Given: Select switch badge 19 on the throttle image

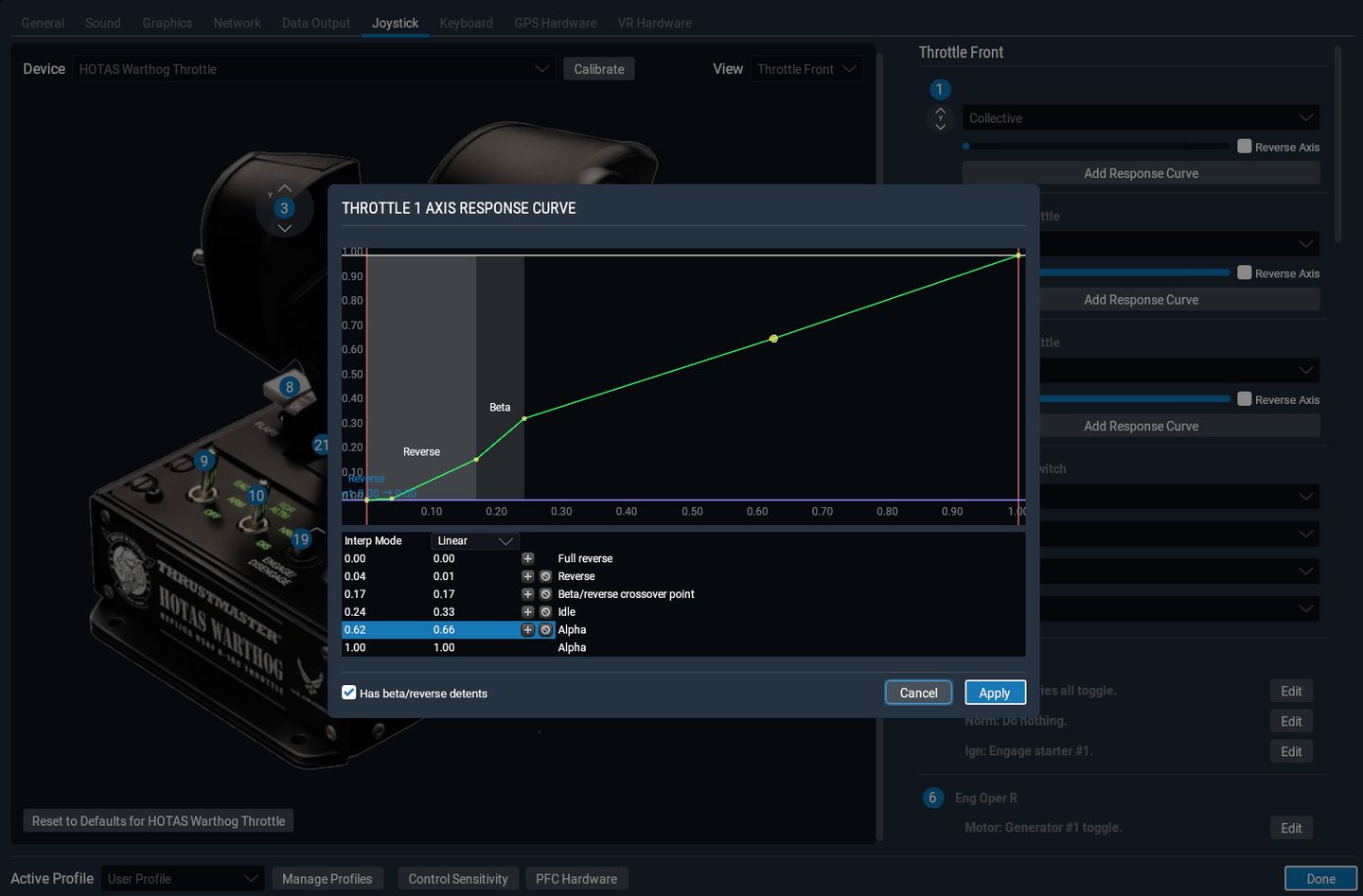Looking at the screenshot, I should tap(301, 539).
